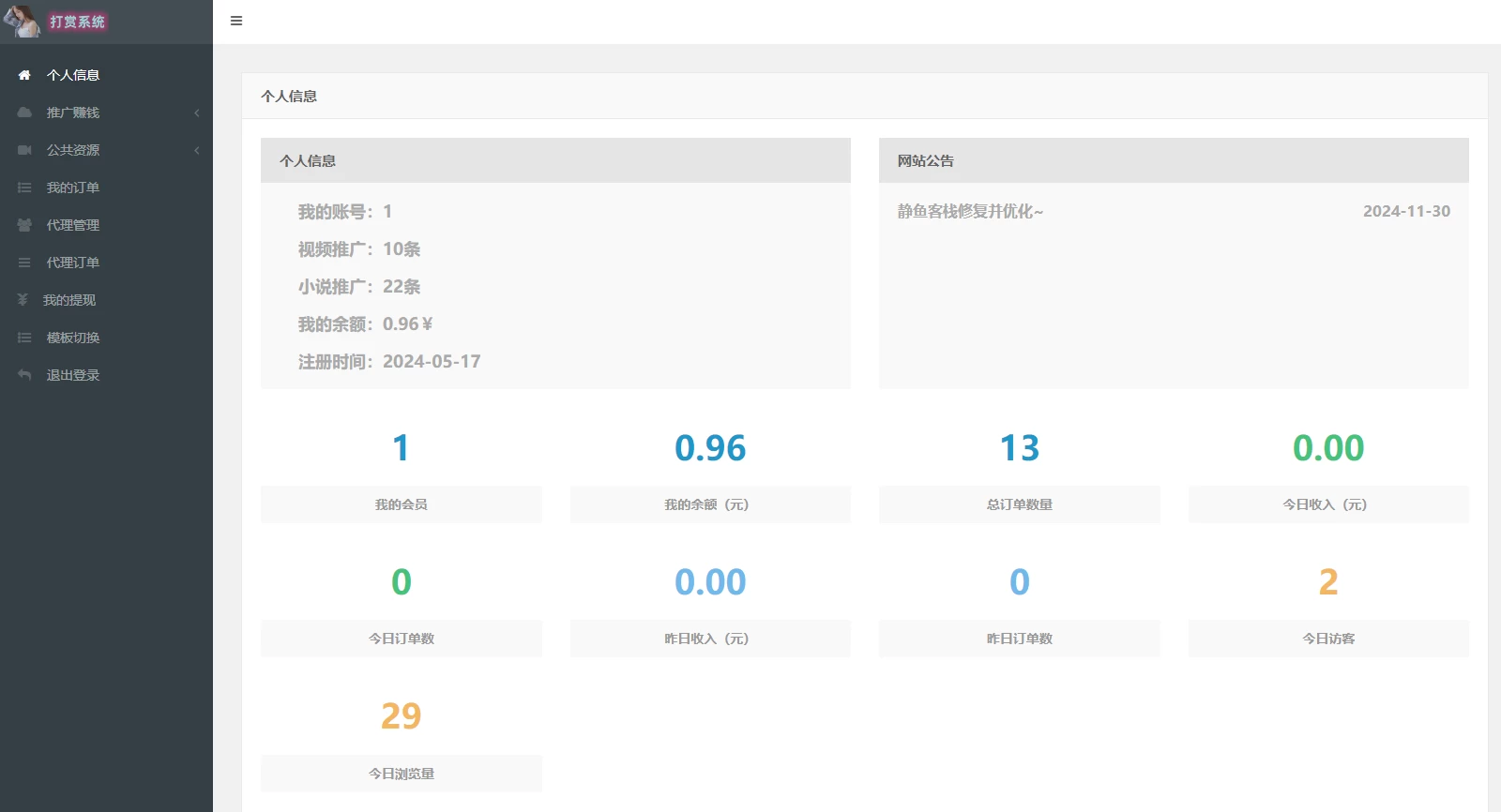Open 我的订单 in the sidebar

[73, 188]
